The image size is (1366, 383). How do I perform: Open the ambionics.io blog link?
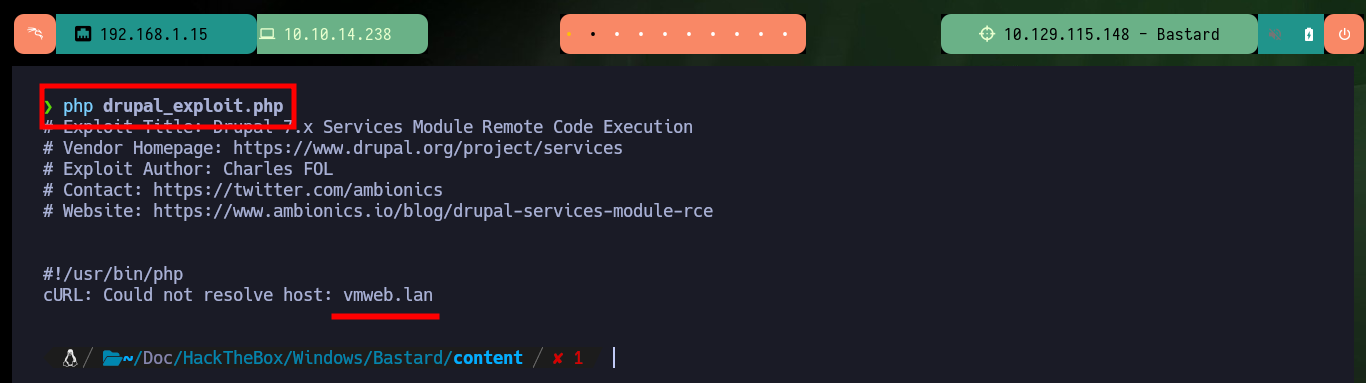[x=433, y=211]
